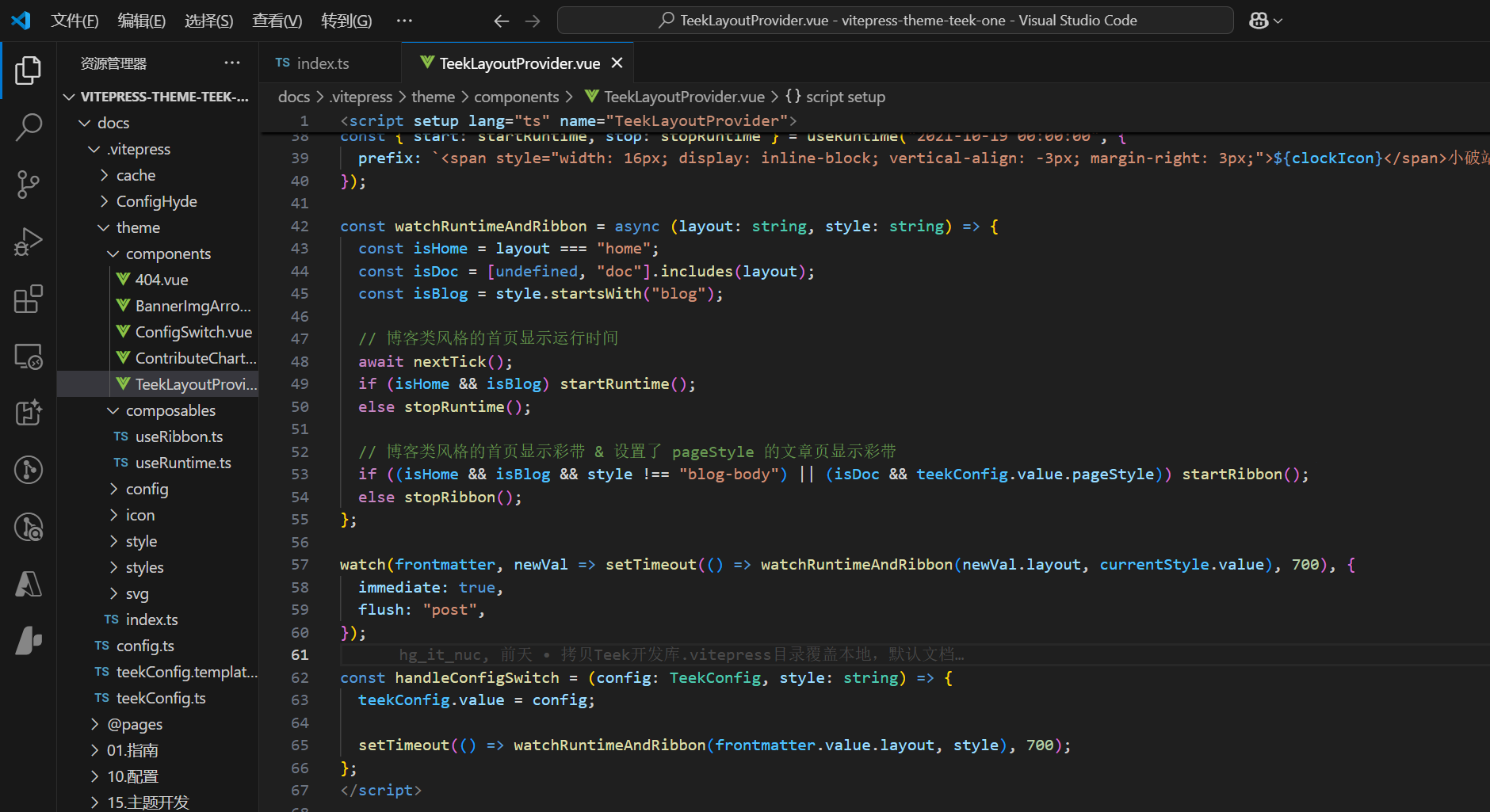Open the Source Control view
Screen dimensions: 1490x812
coord(29,184)
